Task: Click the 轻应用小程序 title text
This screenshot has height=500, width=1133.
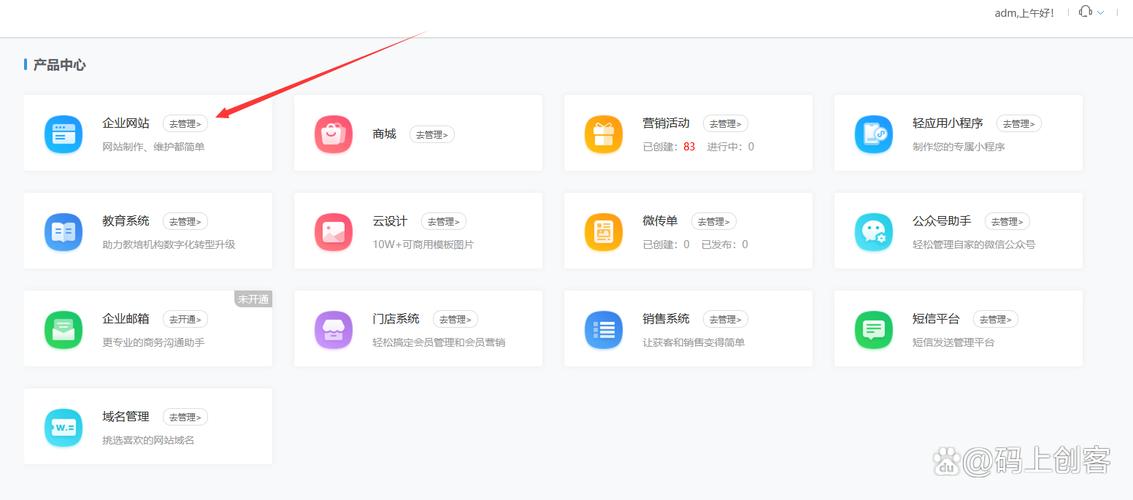Action: click(948, 123)
